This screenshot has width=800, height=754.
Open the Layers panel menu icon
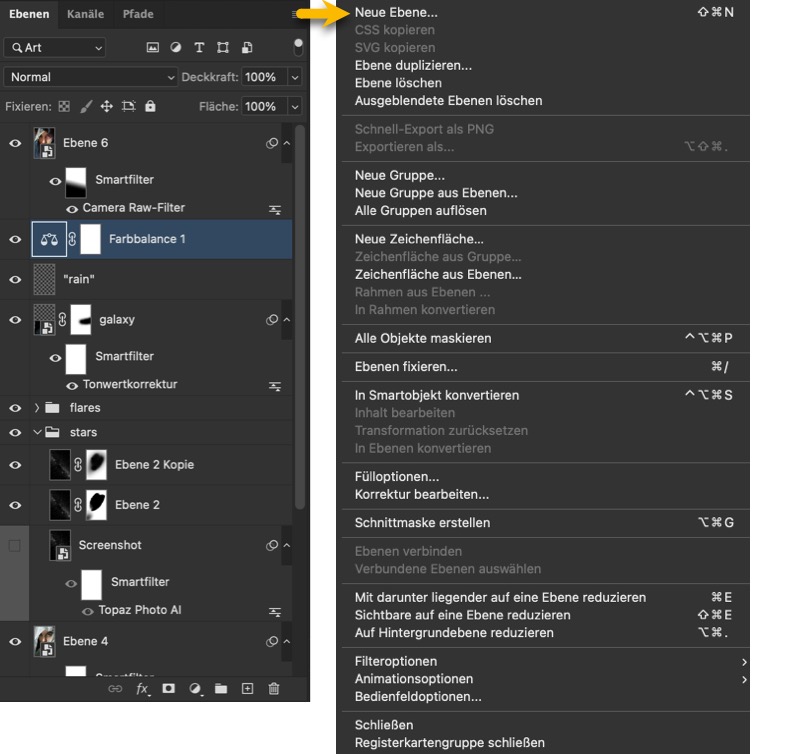click(295, 14)
